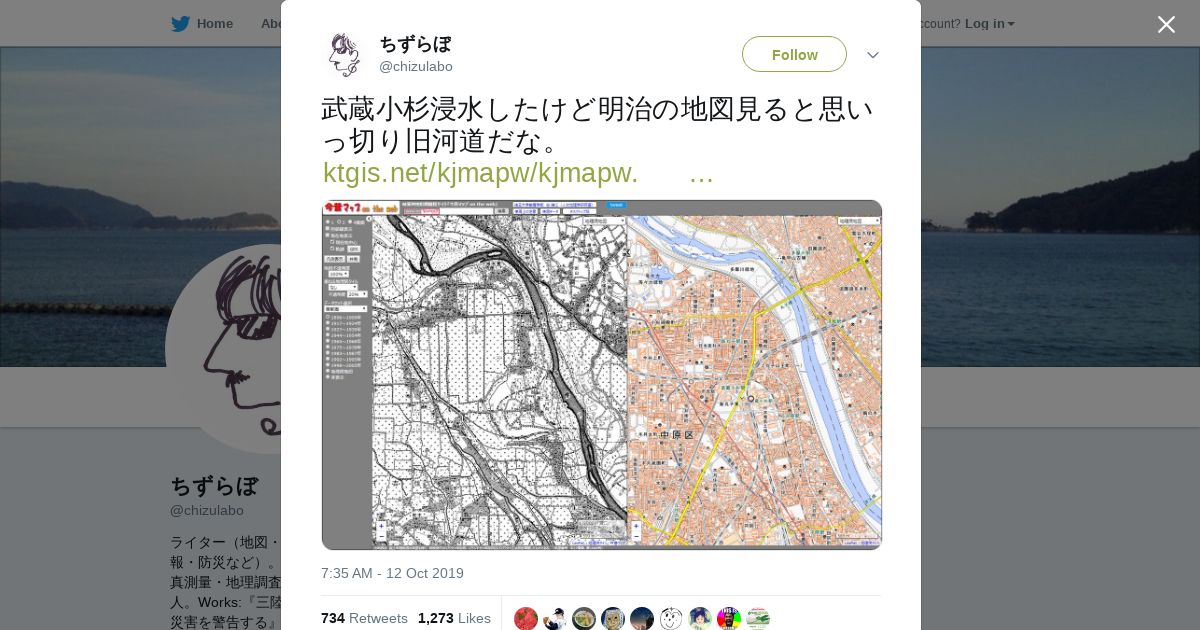Open the Log in dropdown

[990, 24]
